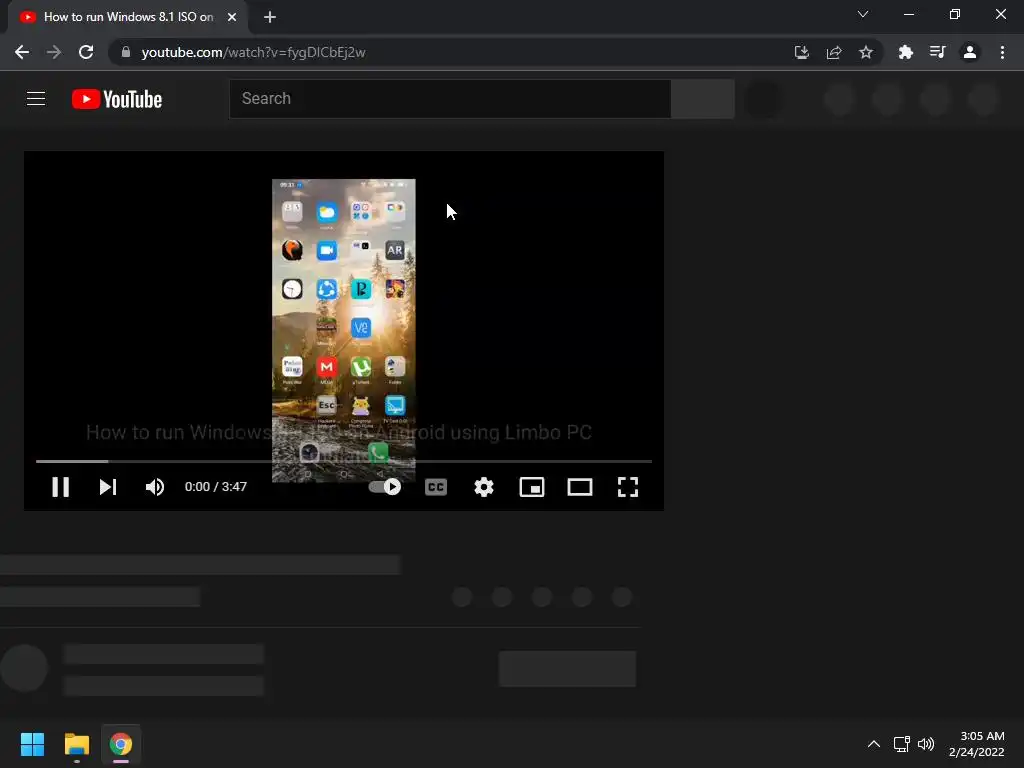Click the search submit button
Screen dimensions: 1024x768
[x=703, y=99]
